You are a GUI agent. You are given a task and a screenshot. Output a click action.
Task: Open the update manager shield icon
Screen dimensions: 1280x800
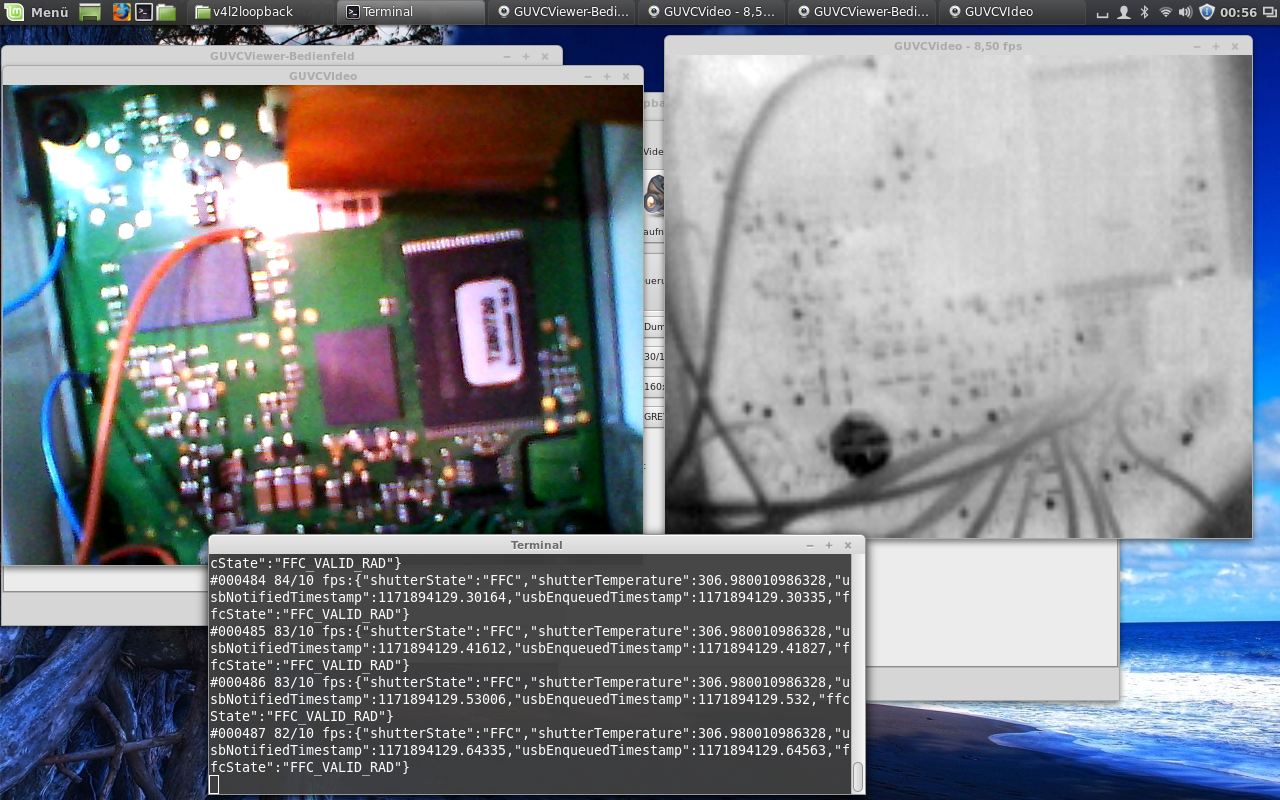coord(1206,12)
